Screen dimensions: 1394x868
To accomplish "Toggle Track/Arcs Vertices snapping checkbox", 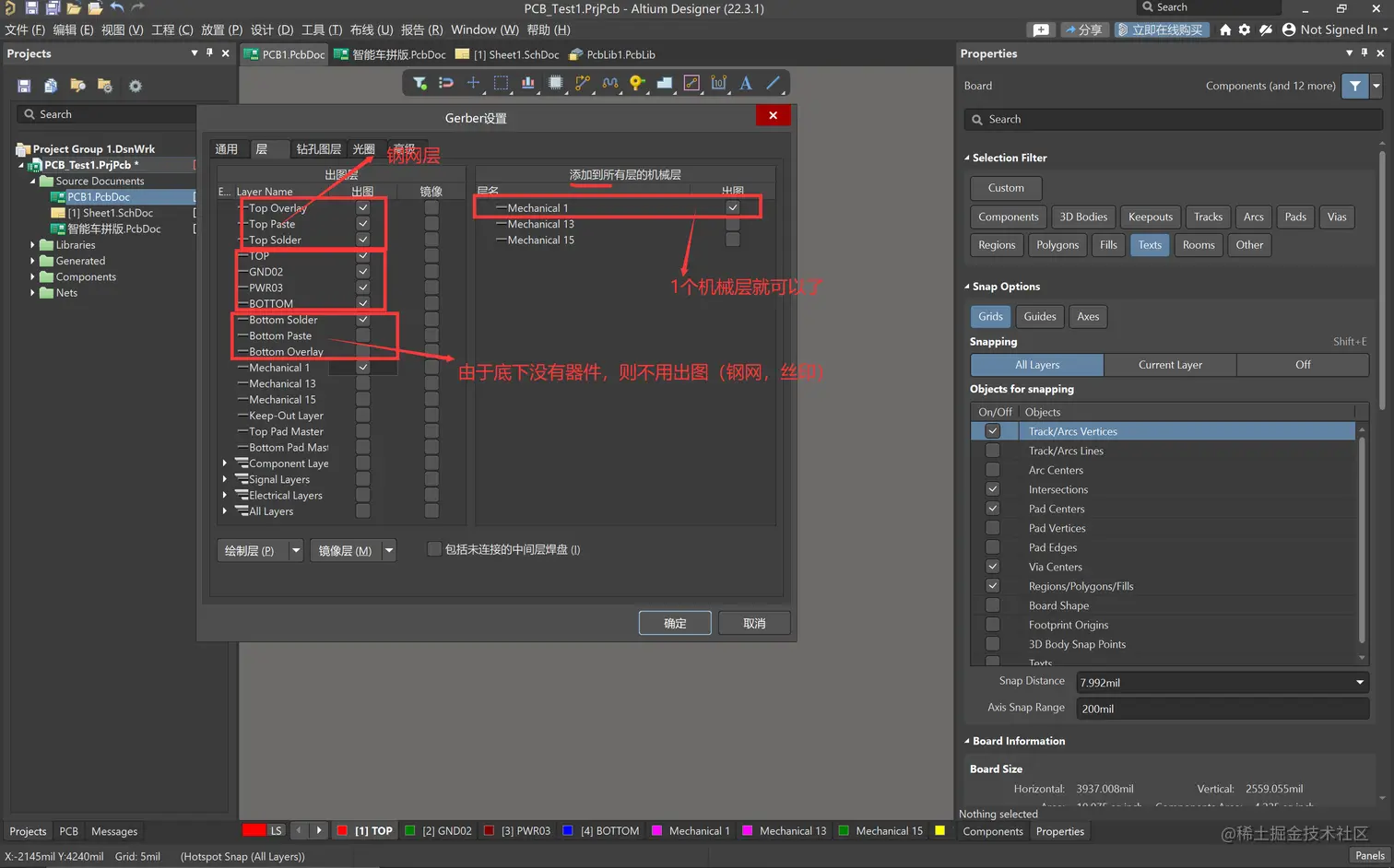I will point(993,431).
